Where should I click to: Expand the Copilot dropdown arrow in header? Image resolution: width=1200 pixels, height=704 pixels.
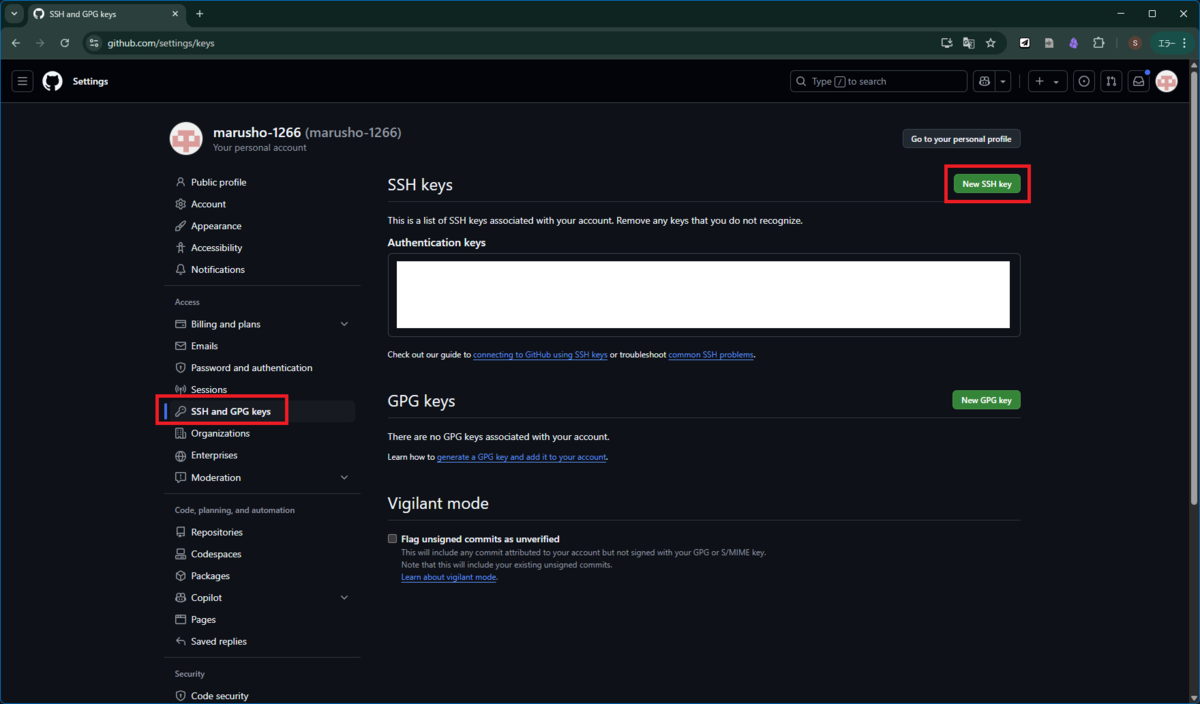click(1003, 81)
